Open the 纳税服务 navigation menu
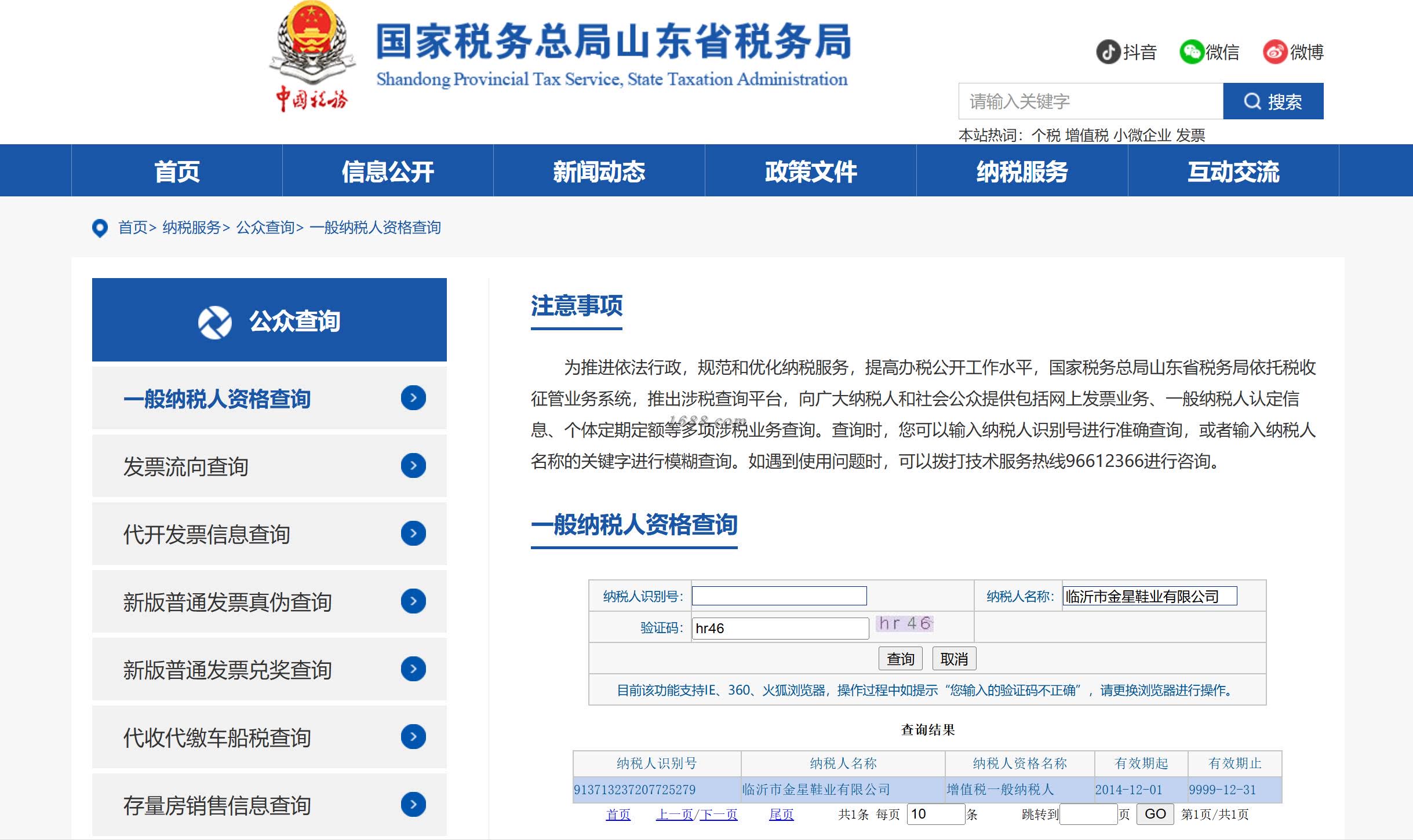This screenshot has width=1413, height=840. tap(1022, 171)
